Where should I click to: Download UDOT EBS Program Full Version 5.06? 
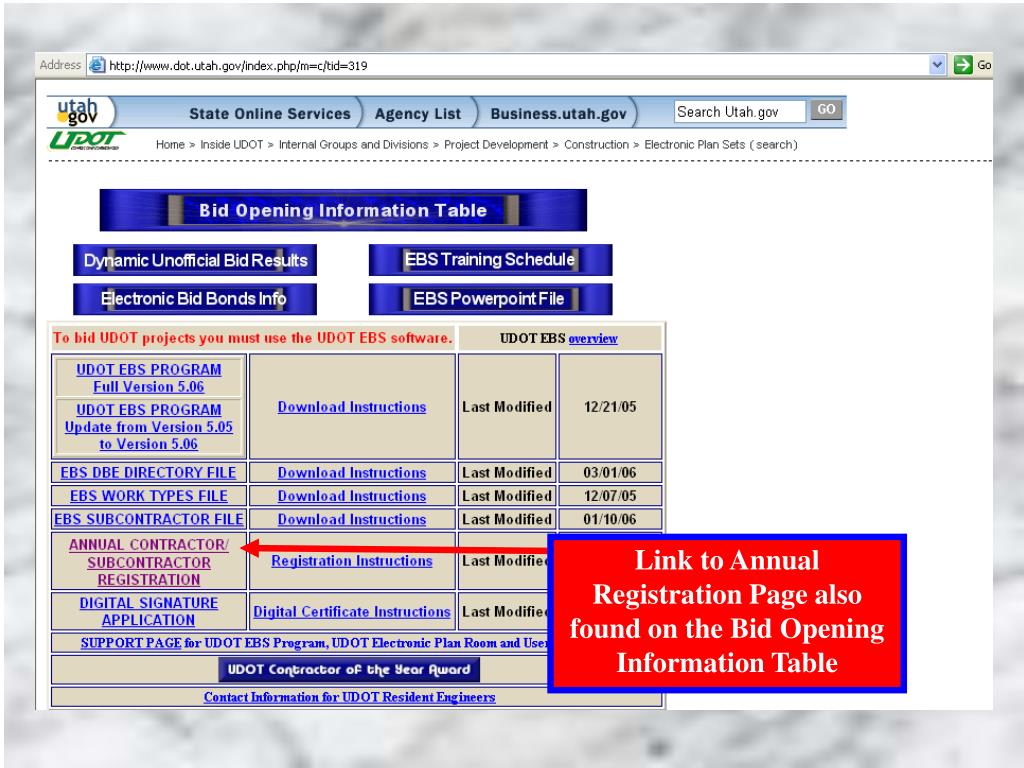coord(149,378)
